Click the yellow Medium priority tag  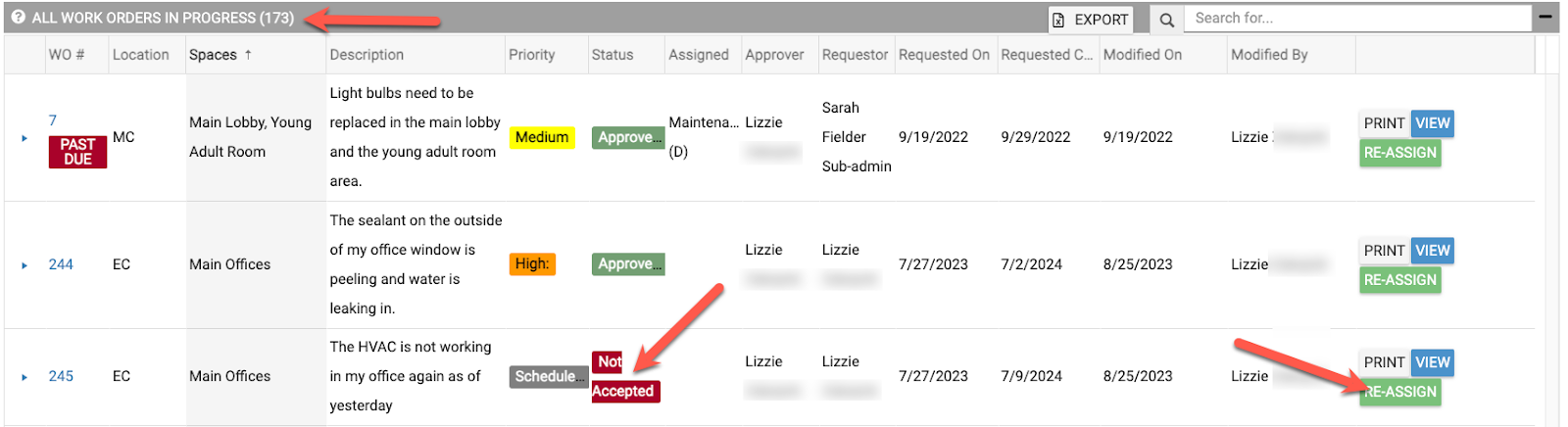(542, 138)
